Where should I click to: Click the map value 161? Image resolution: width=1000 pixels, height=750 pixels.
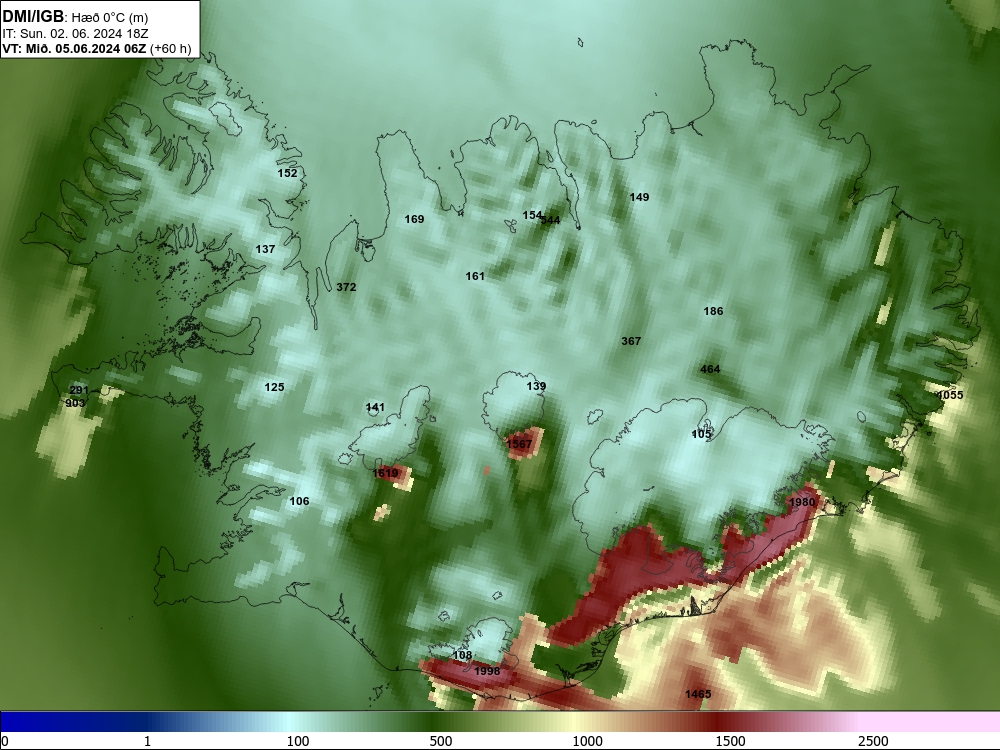475,276
